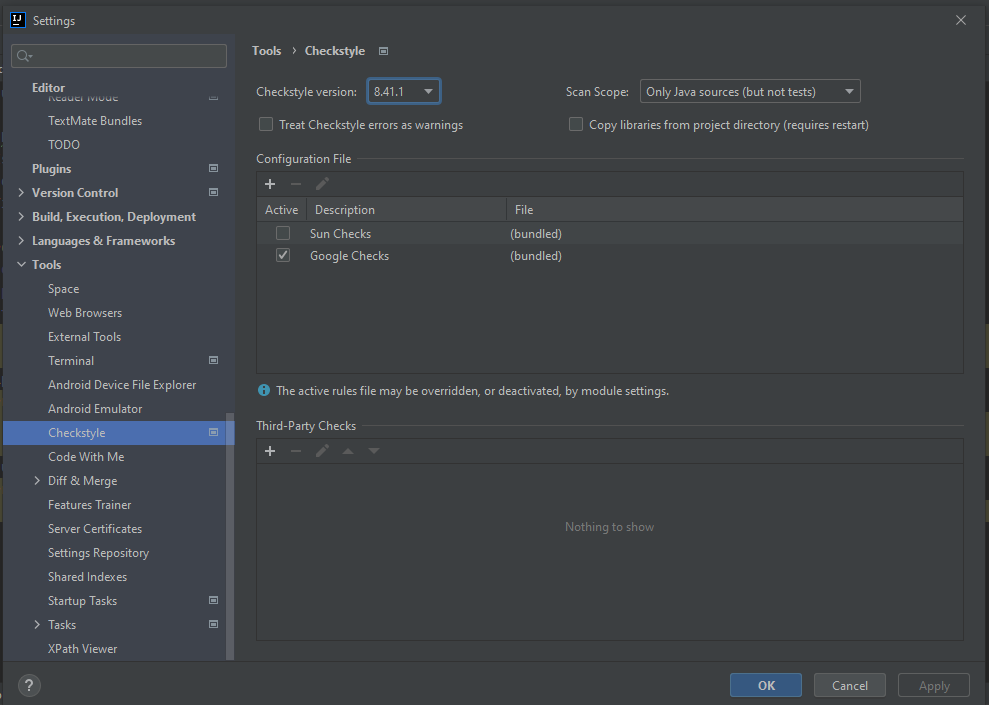Click the Active column header
989x705 pixels.
[281, 209]
